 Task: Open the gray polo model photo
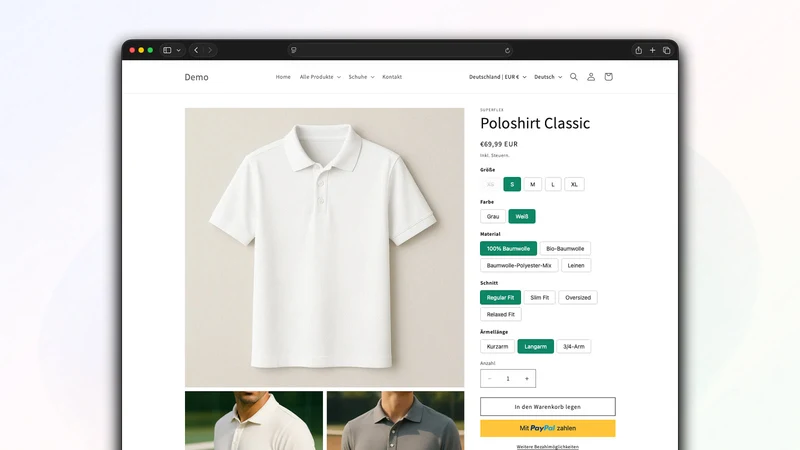click(395, 421)
